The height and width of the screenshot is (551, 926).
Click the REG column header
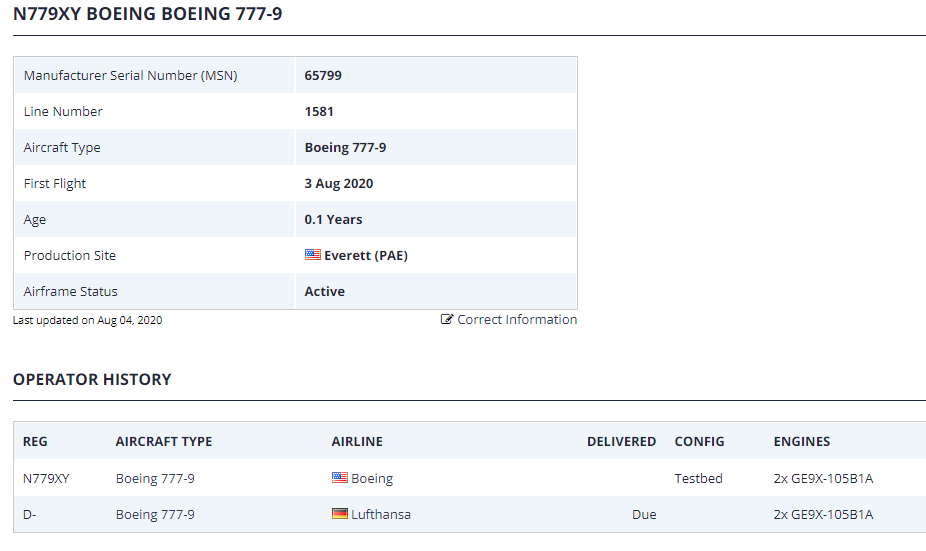coord(35,442)
